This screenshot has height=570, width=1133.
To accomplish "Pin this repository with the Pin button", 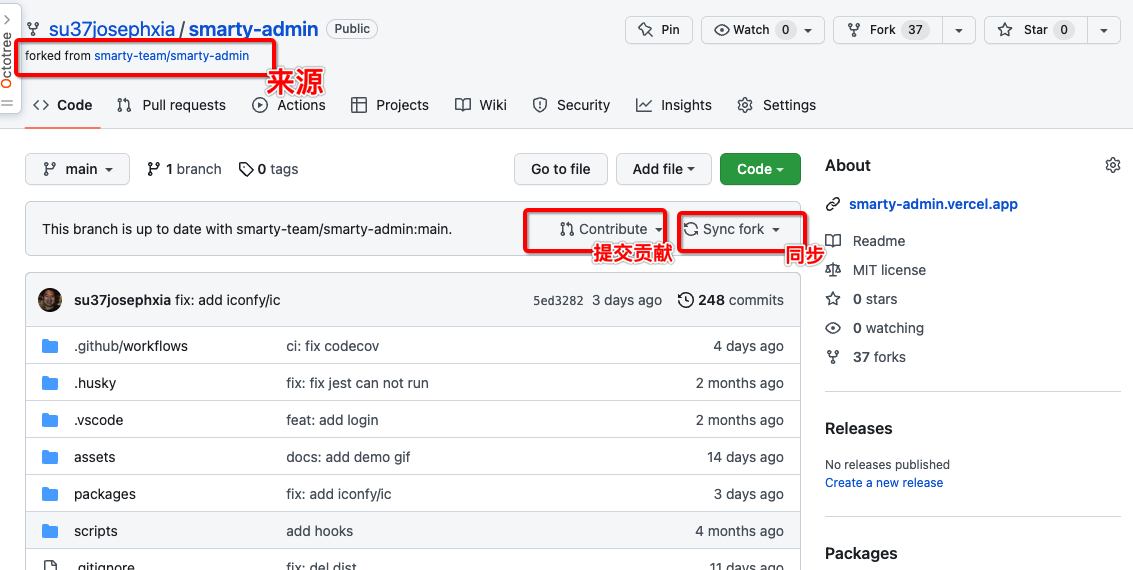I will pos(658,30).
